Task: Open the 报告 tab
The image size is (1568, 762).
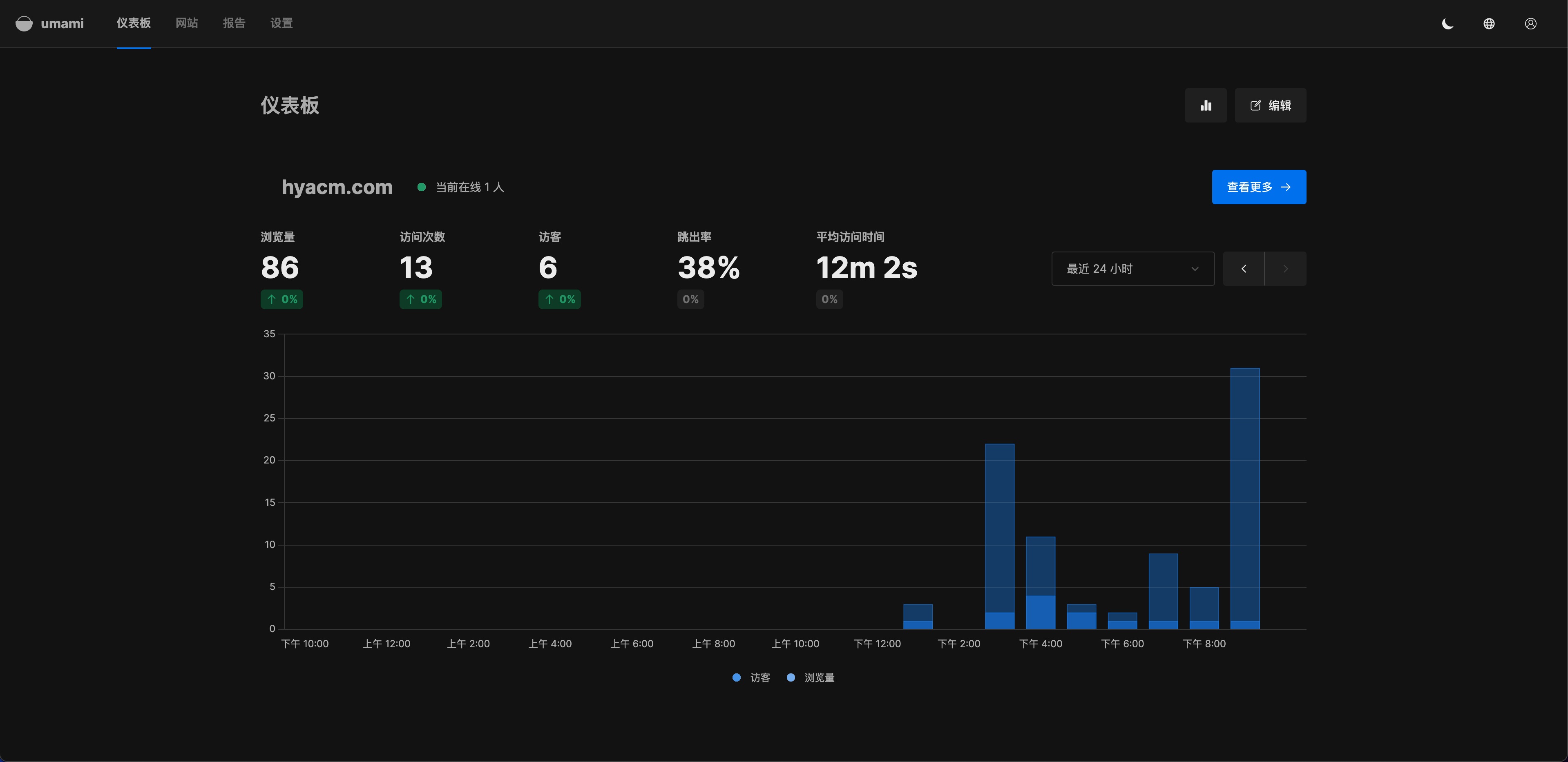Action: point(234,23)
